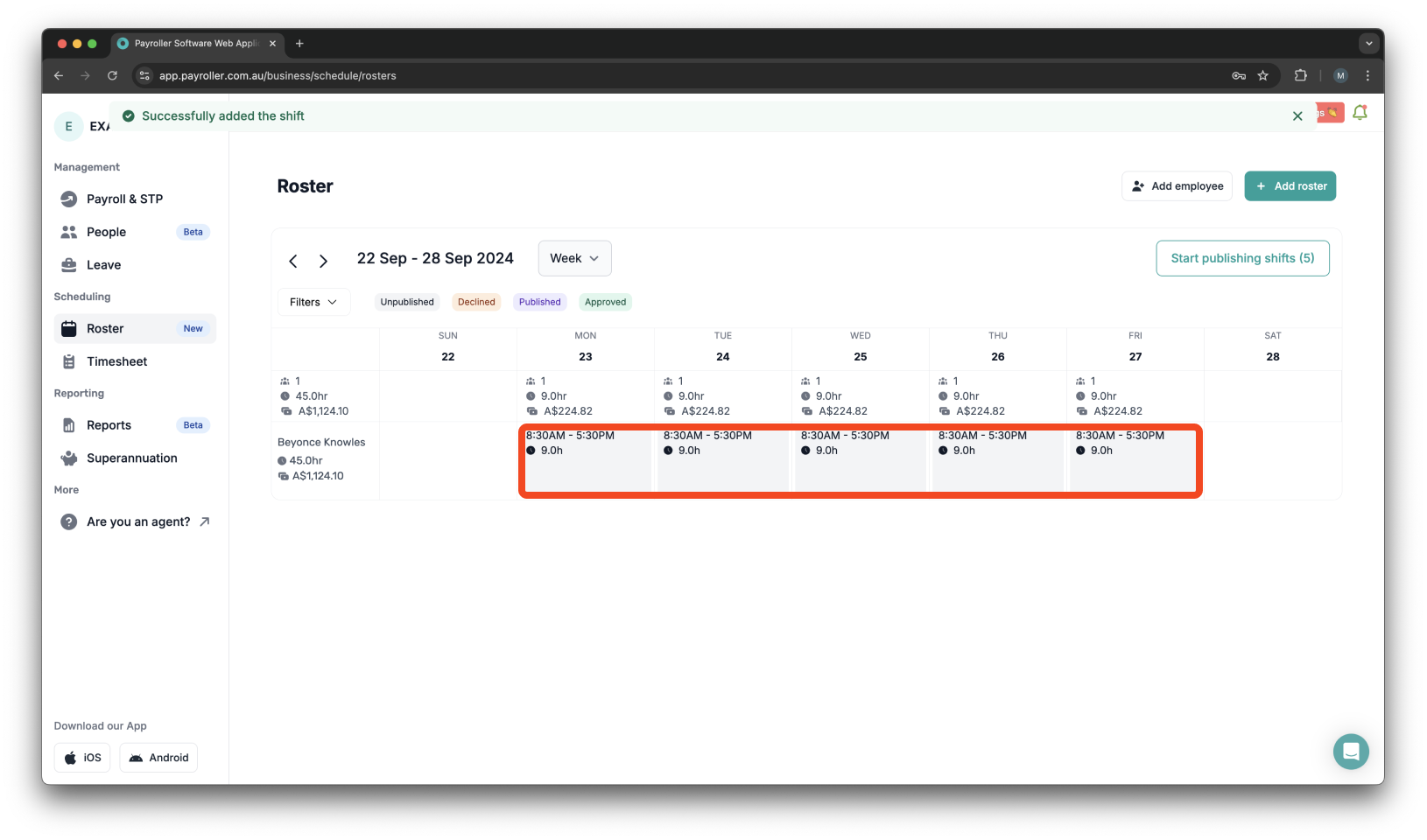Click the Published status tag
Screen dimensions: 1427x840
click(x=540, y=302)
